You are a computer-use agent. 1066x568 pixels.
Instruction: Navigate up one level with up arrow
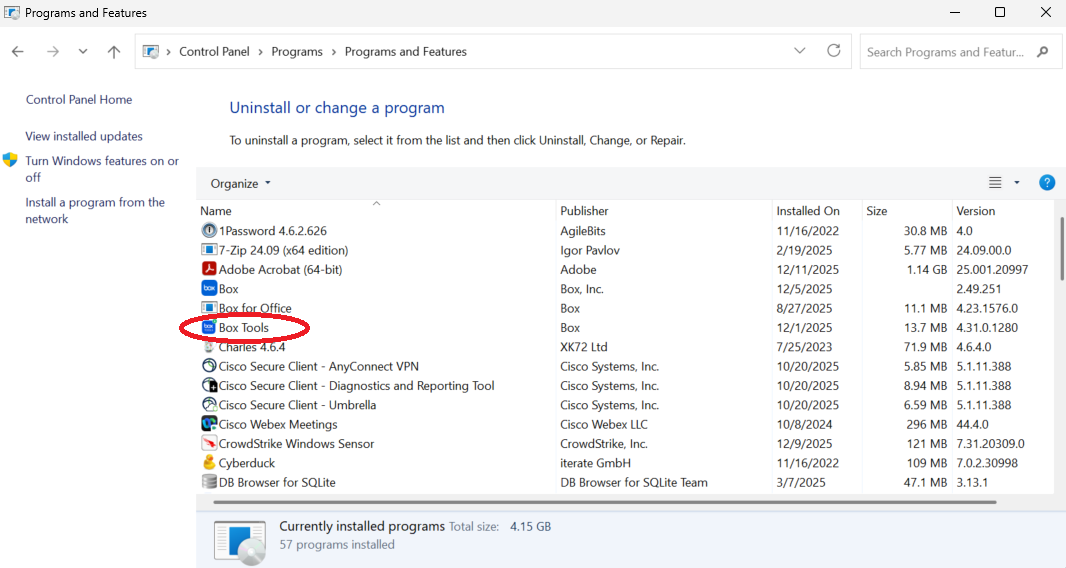pos(114,52)
